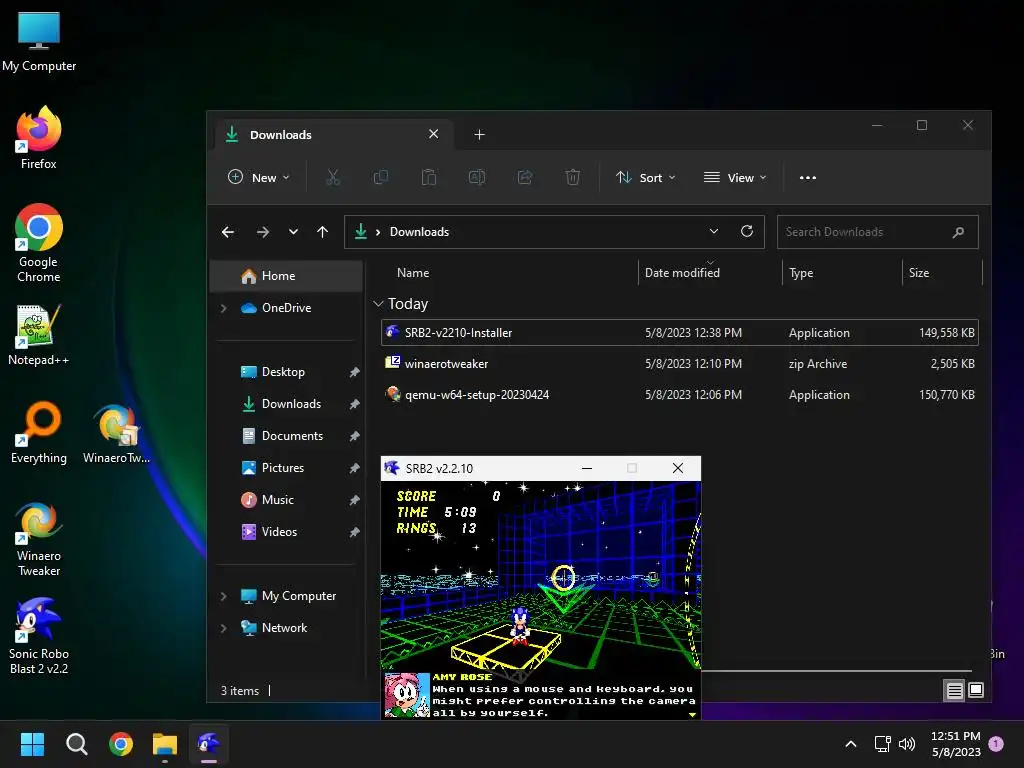Viewport: 1024px width, 768px height.
Task: Open the New item dropdown
Action: click(259, 177)
